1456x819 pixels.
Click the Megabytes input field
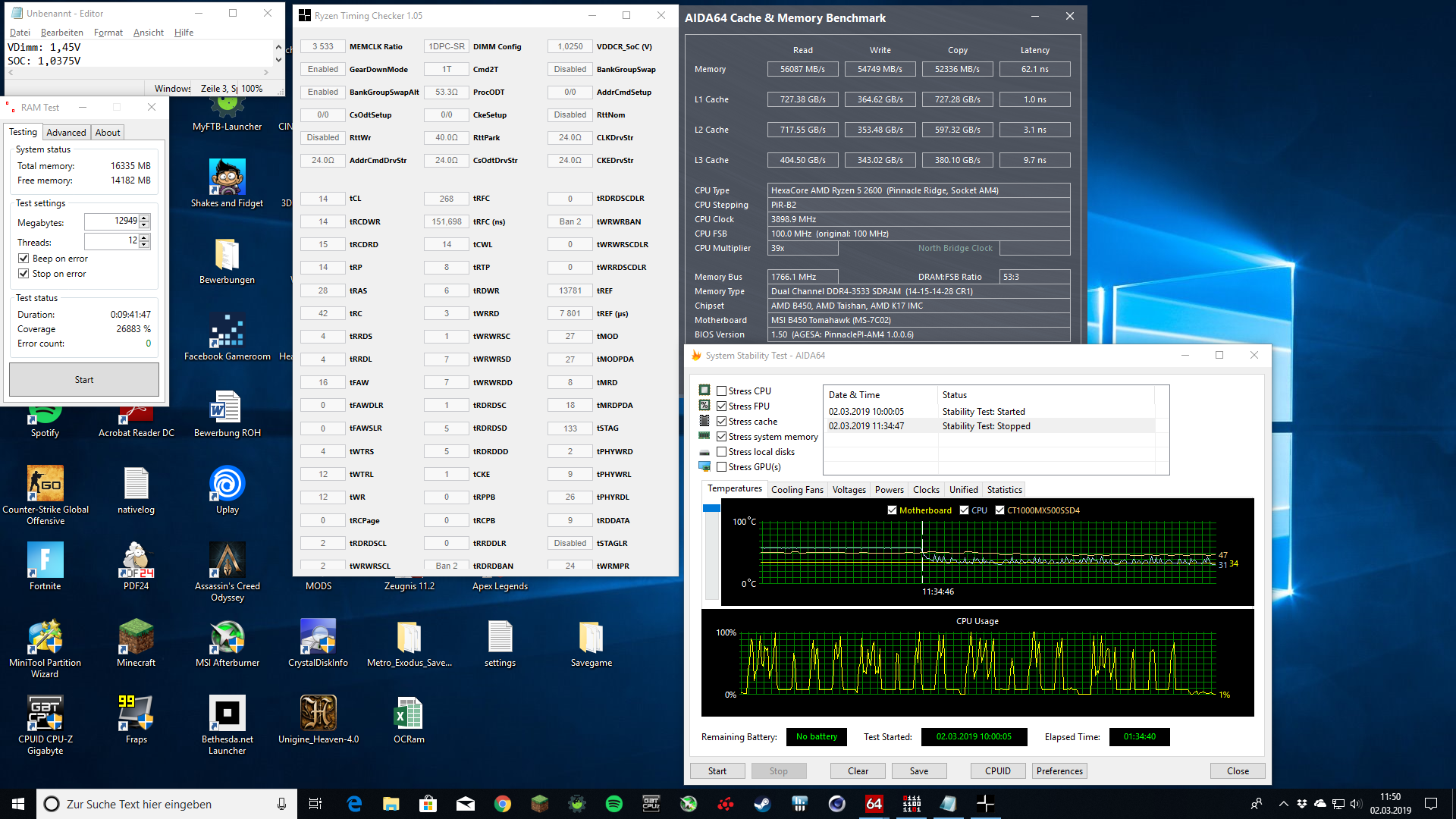coord(111,221)
